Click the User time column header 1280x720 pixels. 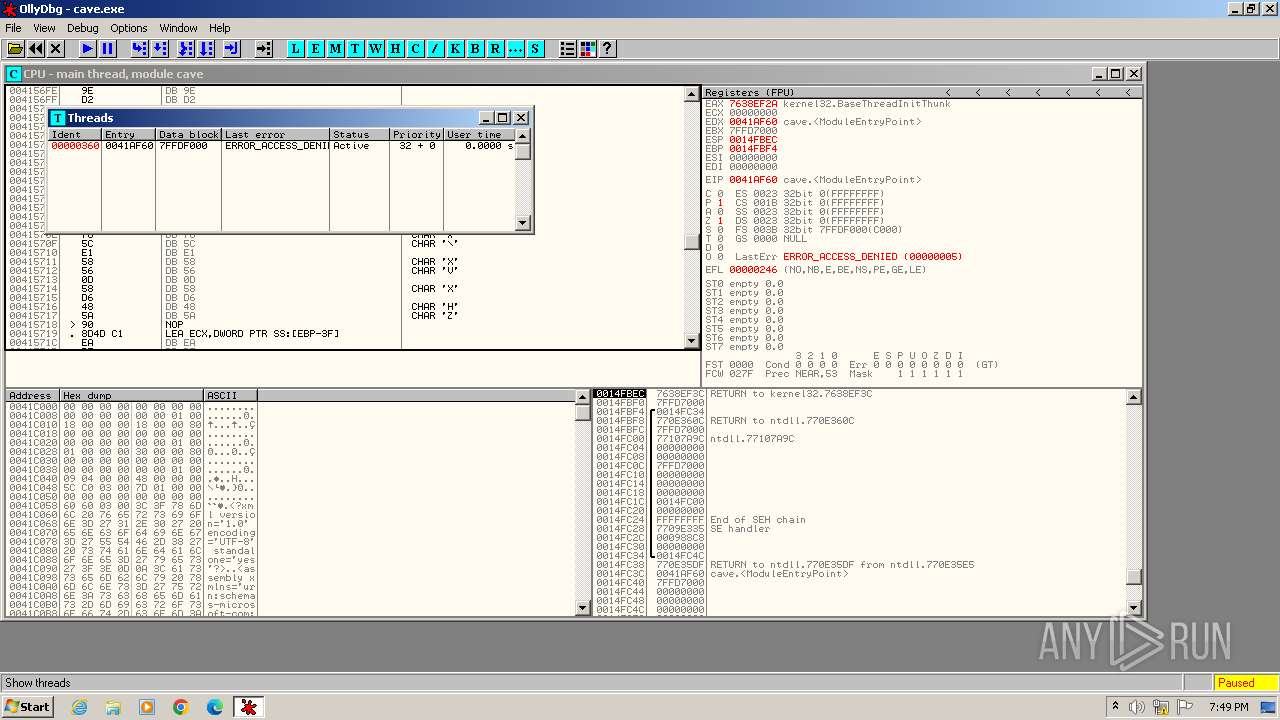click(479, 134)
